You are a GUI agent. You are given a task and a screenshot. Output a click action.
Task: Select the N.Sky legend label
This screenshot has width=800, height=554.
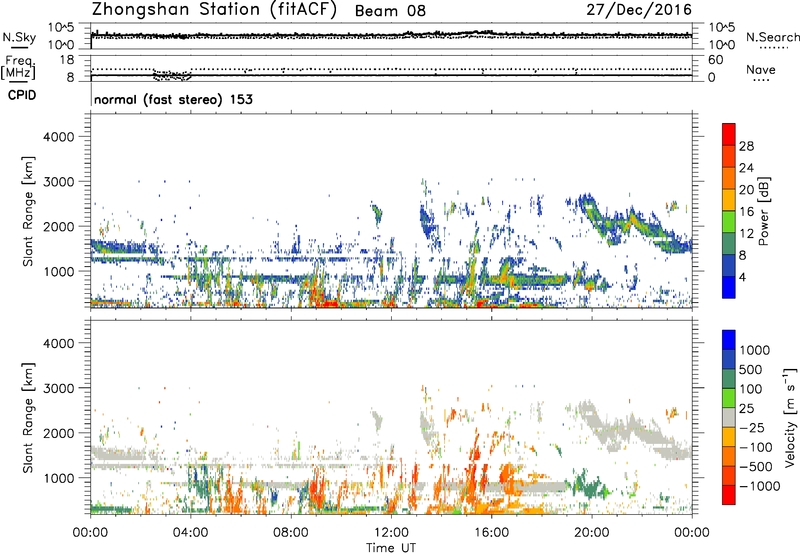(x=19, y=37)
